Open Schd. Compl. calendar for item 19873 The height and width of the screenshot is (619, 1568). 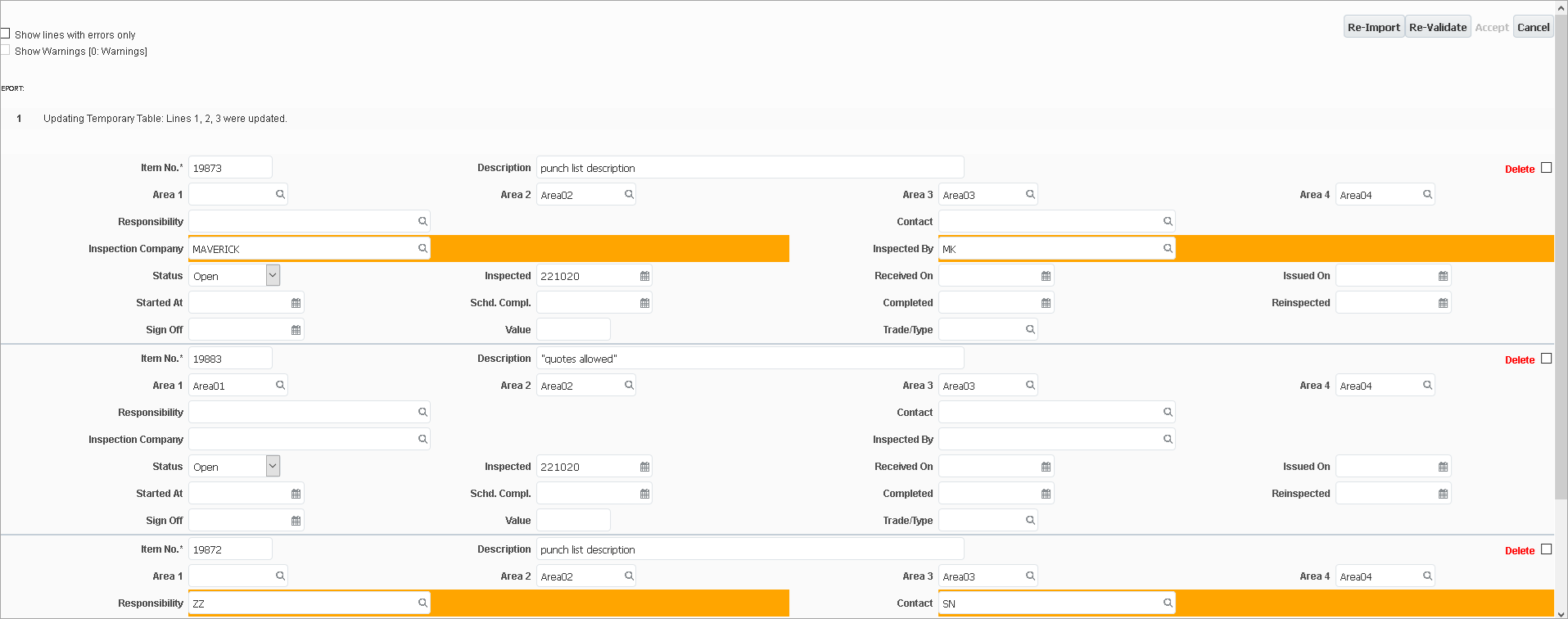(x=644, y=303)
